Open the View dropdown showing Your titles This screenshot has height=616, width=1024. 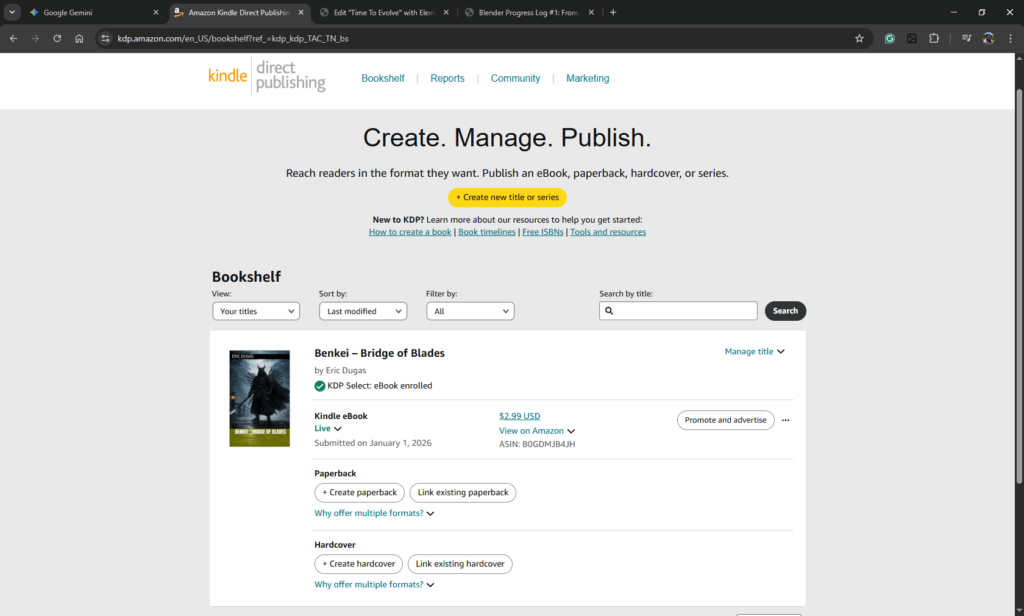(x=256, y=311)
